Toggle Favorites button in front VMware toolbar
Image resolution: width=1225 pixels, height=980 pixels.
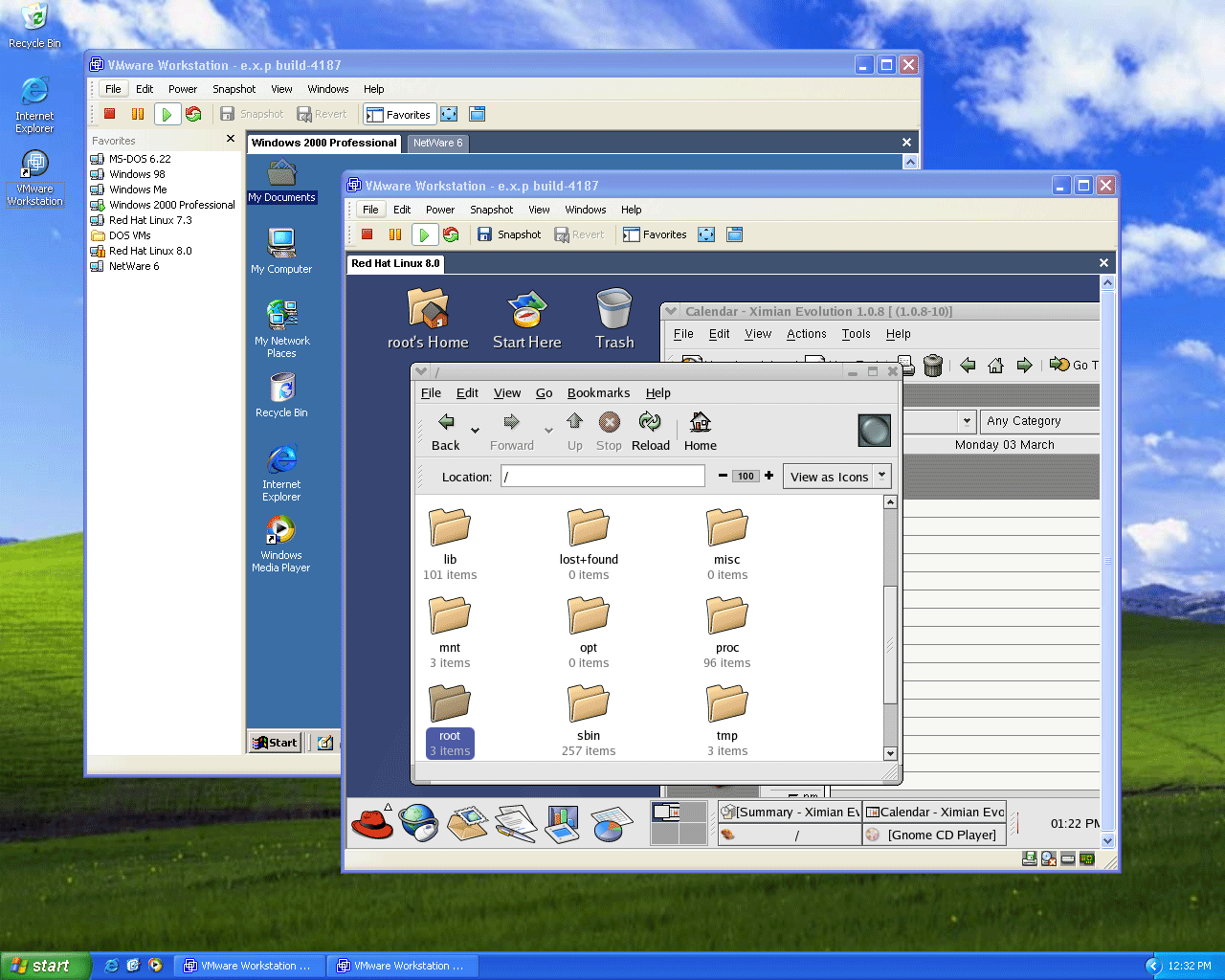click(655, 234)
